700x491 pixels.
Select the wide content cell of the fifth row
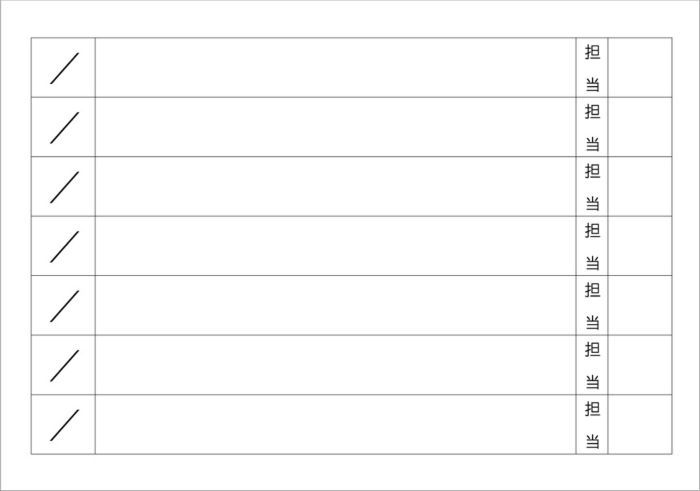(336, 305)
